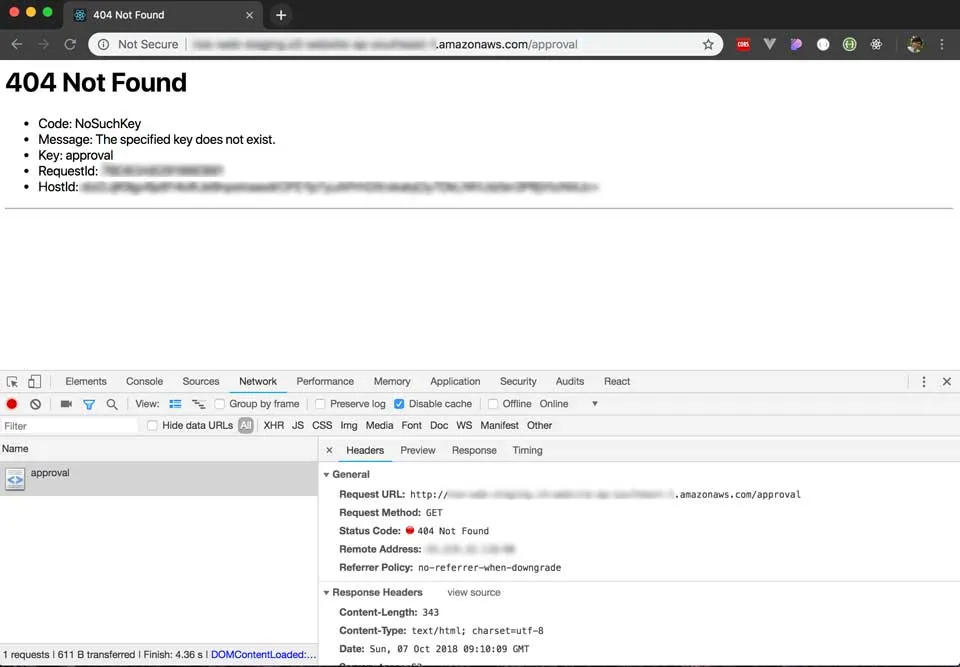Image resolution: width=960 pixels, height=667 pixels.
Task: Activate the inspect element picker
Action: coord(12,381)
